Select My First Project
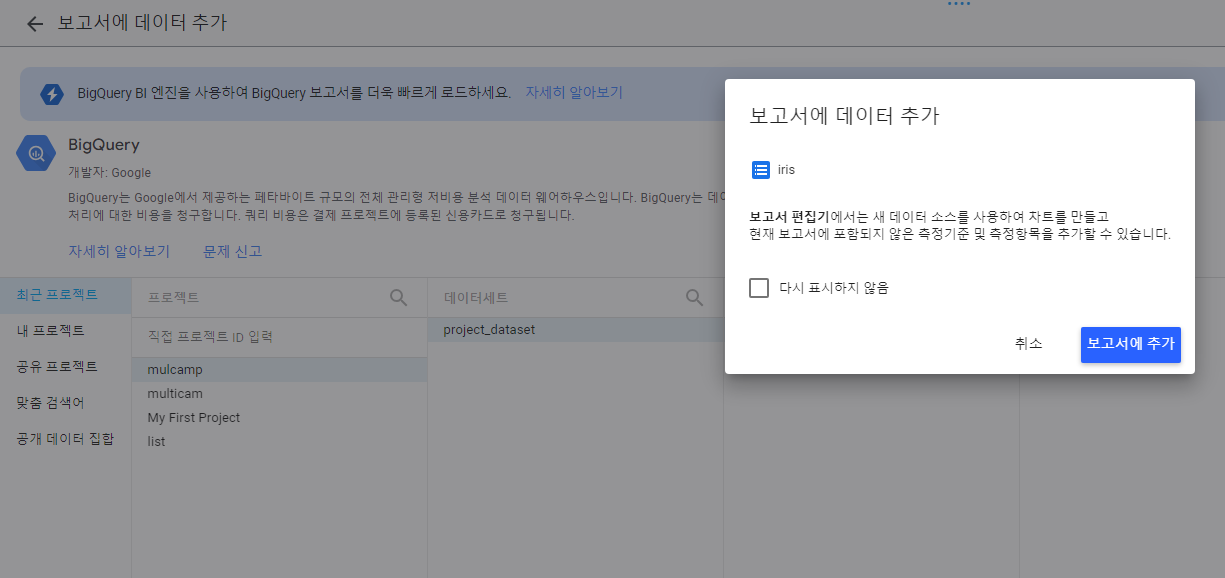Viewport: 1225px width, 578px height. [280, 418]
